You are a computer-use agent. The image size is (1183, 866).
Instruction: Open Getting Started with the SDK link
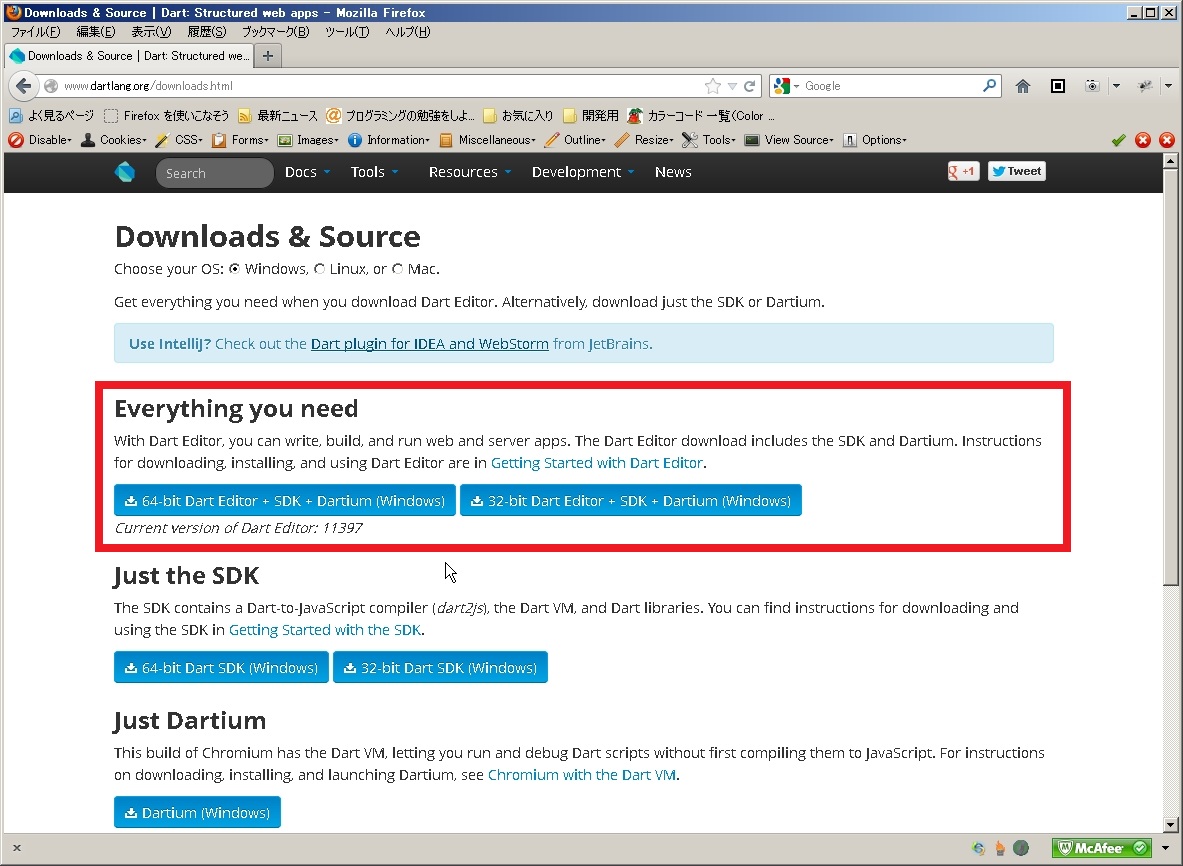tap(325, 630)
